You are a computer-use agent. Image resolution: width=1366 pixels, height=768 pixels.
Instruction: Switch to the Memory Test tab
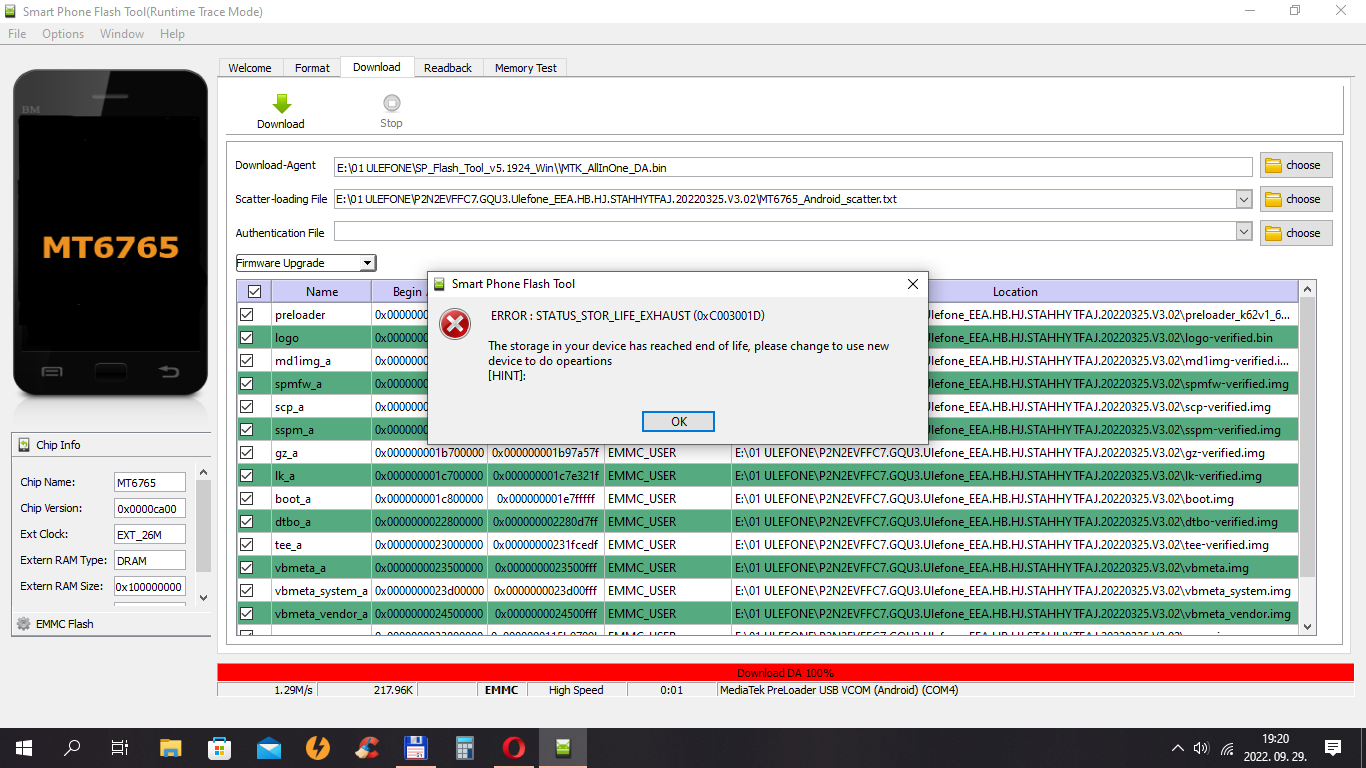click(526, 68)
